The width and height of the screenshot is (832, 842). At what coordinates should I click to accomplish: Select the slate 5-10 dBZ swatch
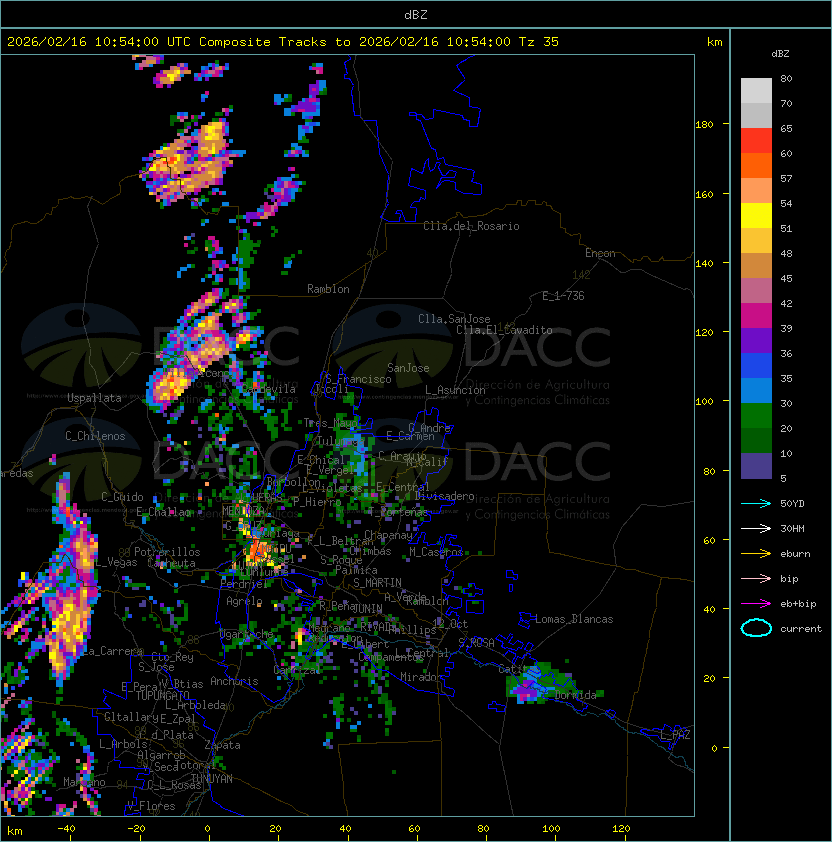pyautogui.click(x=756, y=466)
